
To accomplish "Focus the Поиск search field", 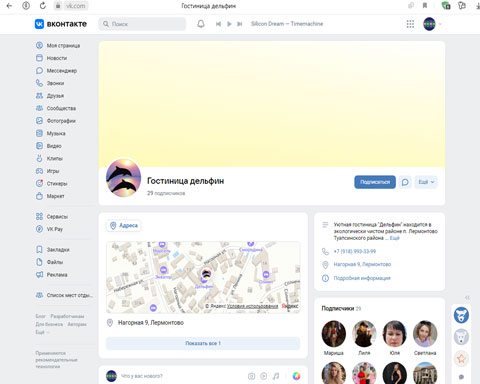I will pos(142,24).
